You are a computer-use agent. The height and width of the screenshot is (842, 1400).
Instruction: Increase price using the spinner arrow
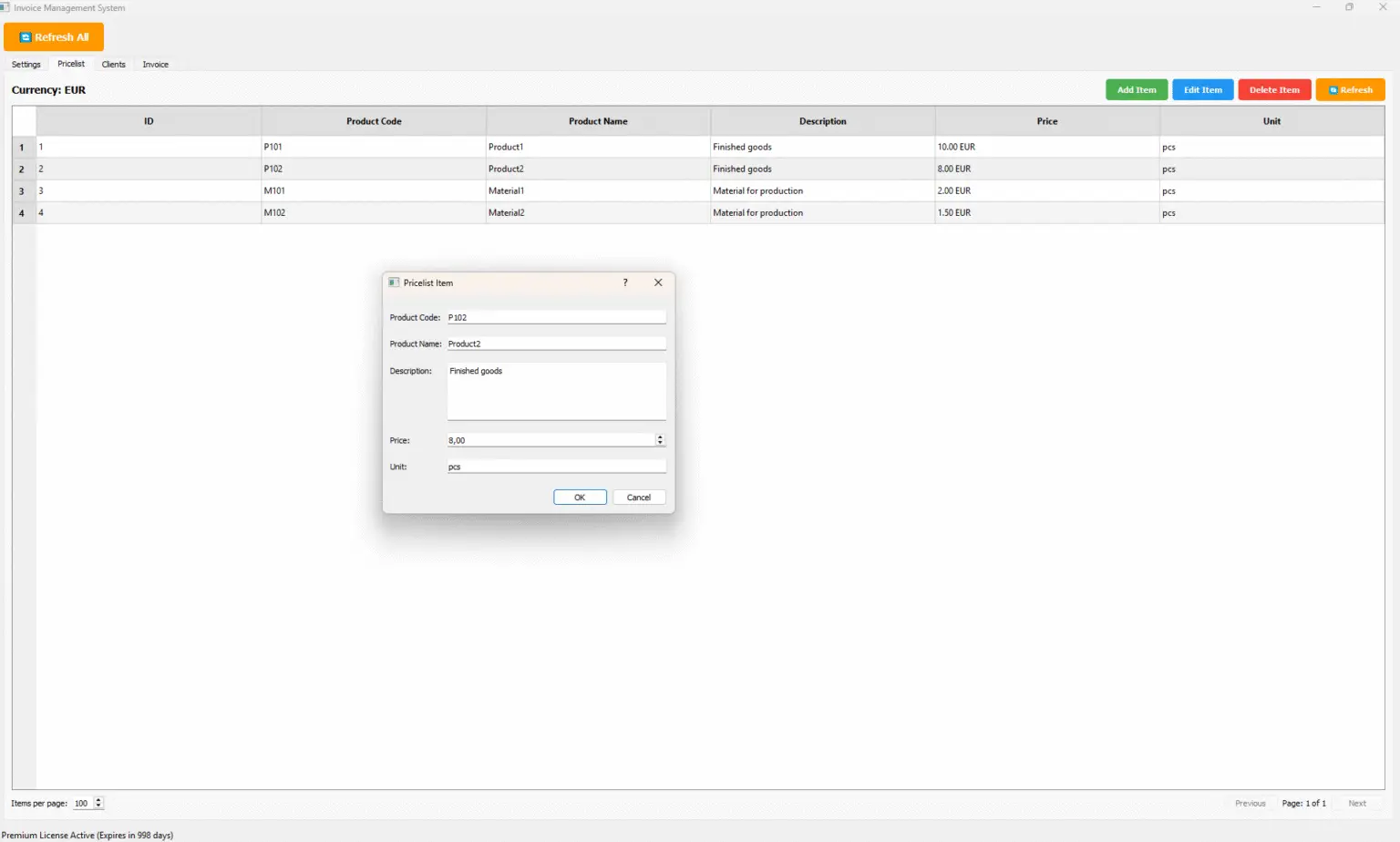coord(660,437)
